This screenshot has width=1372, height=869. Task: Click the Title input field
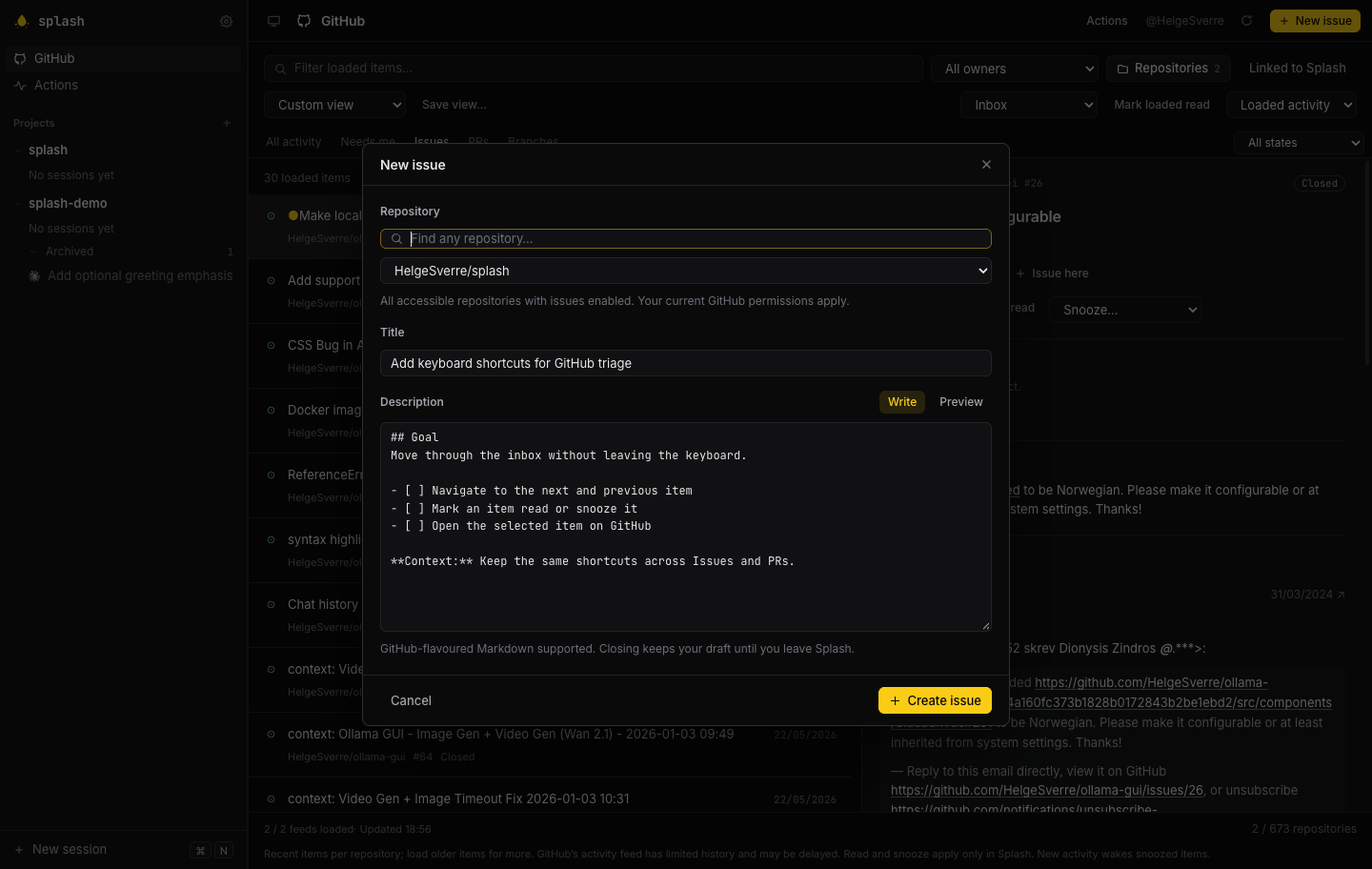point(686,363)
